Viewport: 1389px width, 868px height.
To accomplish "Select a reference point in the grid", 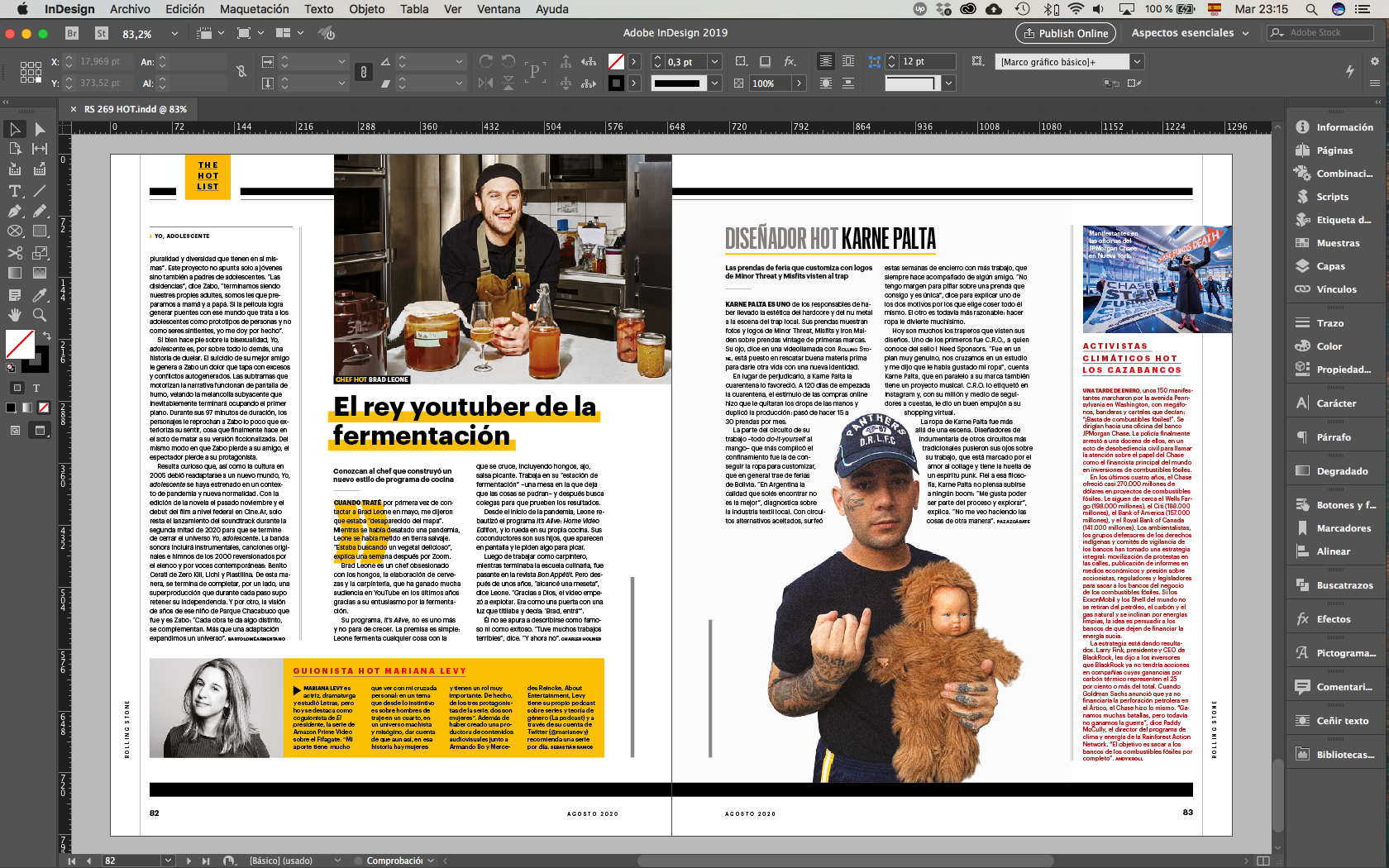I will pos(31,72).
